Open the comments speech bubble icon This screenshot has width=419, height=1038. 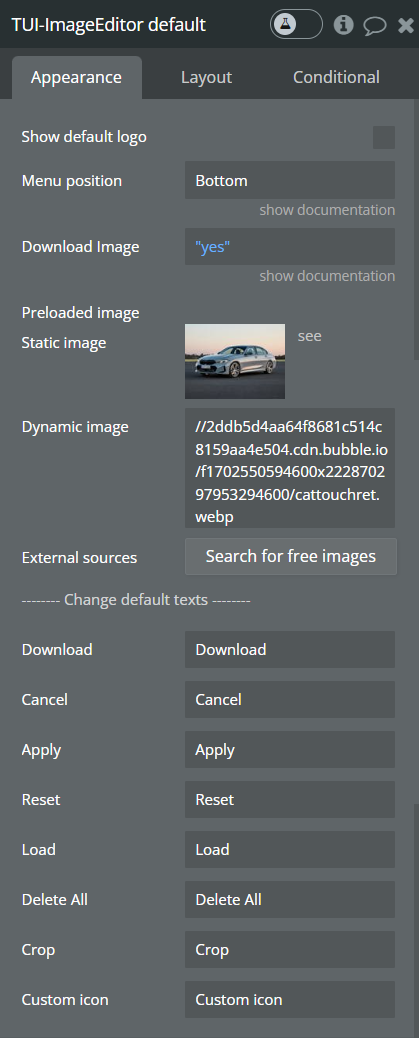point(375,26)
